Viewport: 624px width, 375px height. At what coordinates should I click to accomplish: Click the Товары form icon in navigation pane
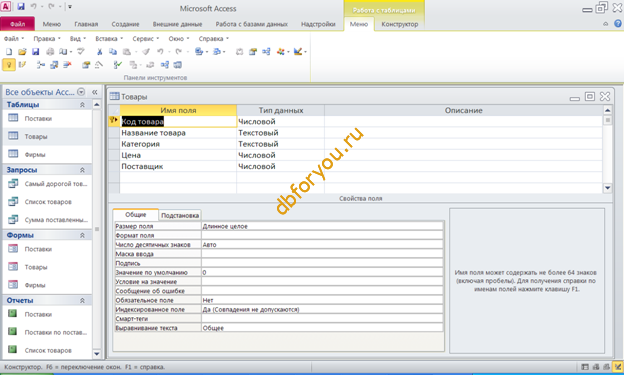(13, 266)
